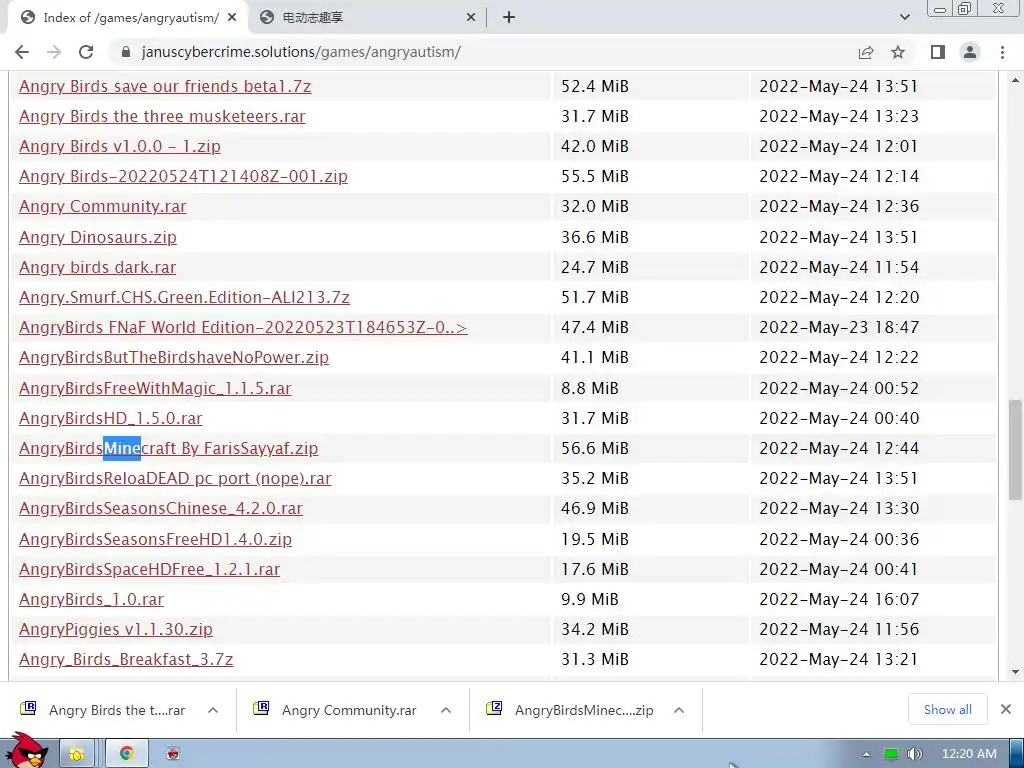The width and height of the screenshot is (1024, 768).
Task: Click date 2022-May-23 18:47
Action: (839, 327)
